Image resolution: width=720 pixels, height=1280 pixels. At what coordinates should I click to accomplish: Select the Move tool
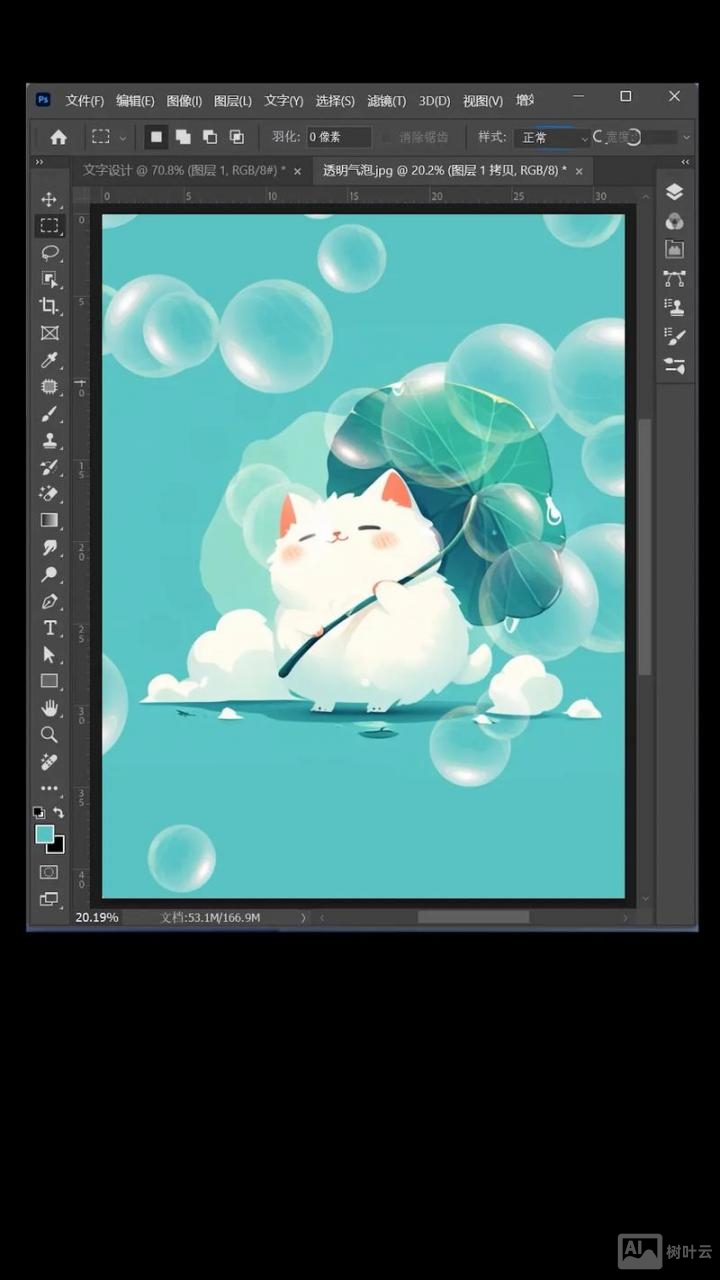click(49, 199)
